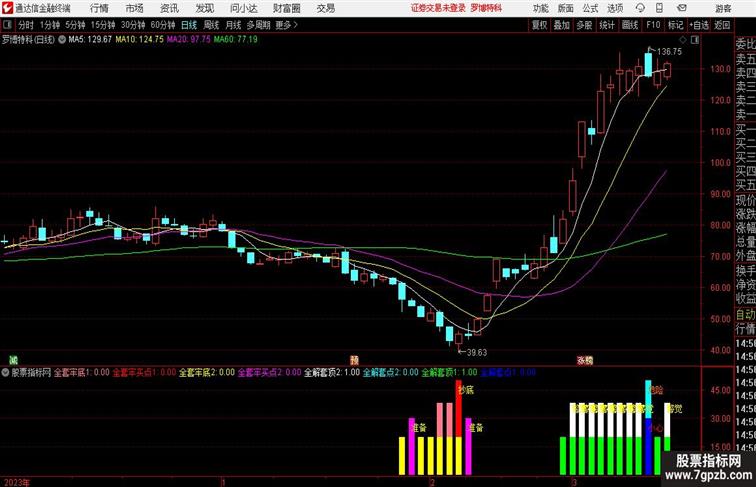Click the 涨停 marker on chart bottom
Viewport: 756px width, 487px height.
[585, 360]
